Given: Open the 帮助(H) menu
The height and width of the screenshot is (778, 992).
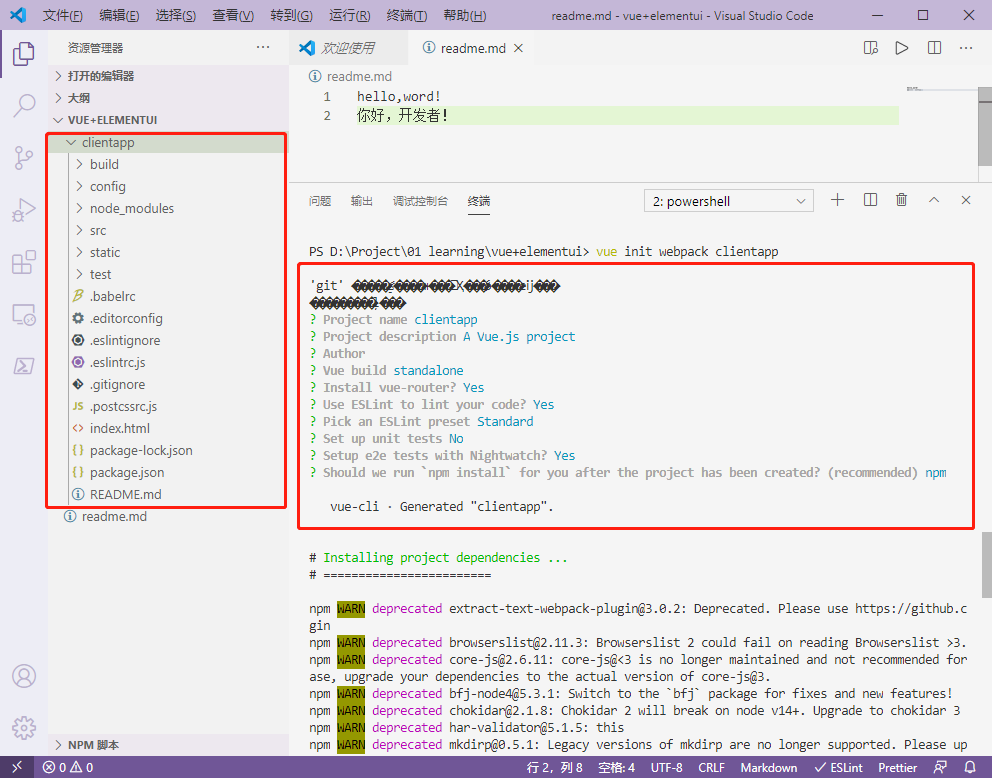Looking at the screenshot, I should coord(465,15).
